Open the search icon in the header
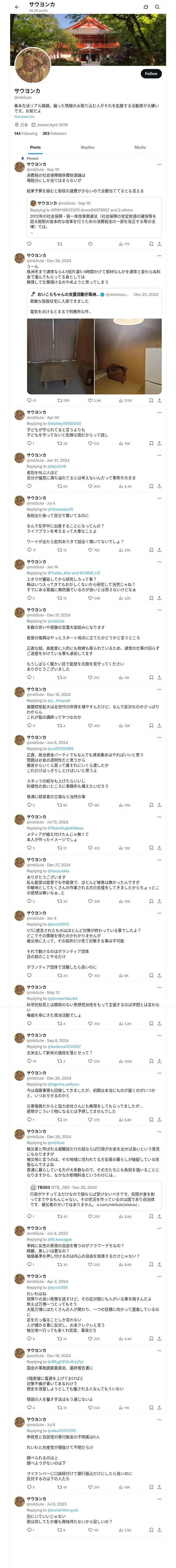The width and height of the screenshot is (176, 1568). click(x=157, y=7)
